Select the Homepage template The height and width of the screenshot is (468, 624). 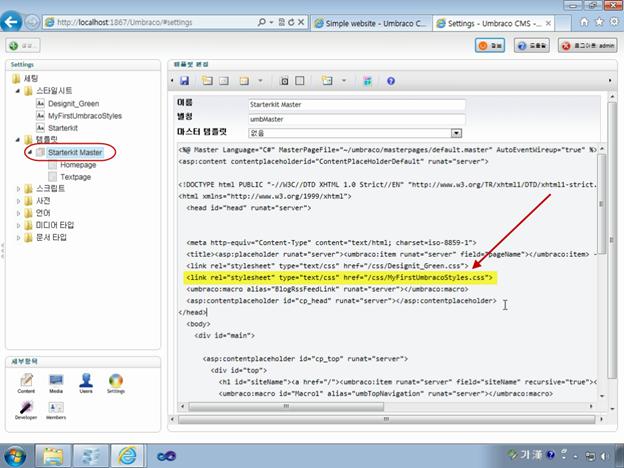click(78, 165)
